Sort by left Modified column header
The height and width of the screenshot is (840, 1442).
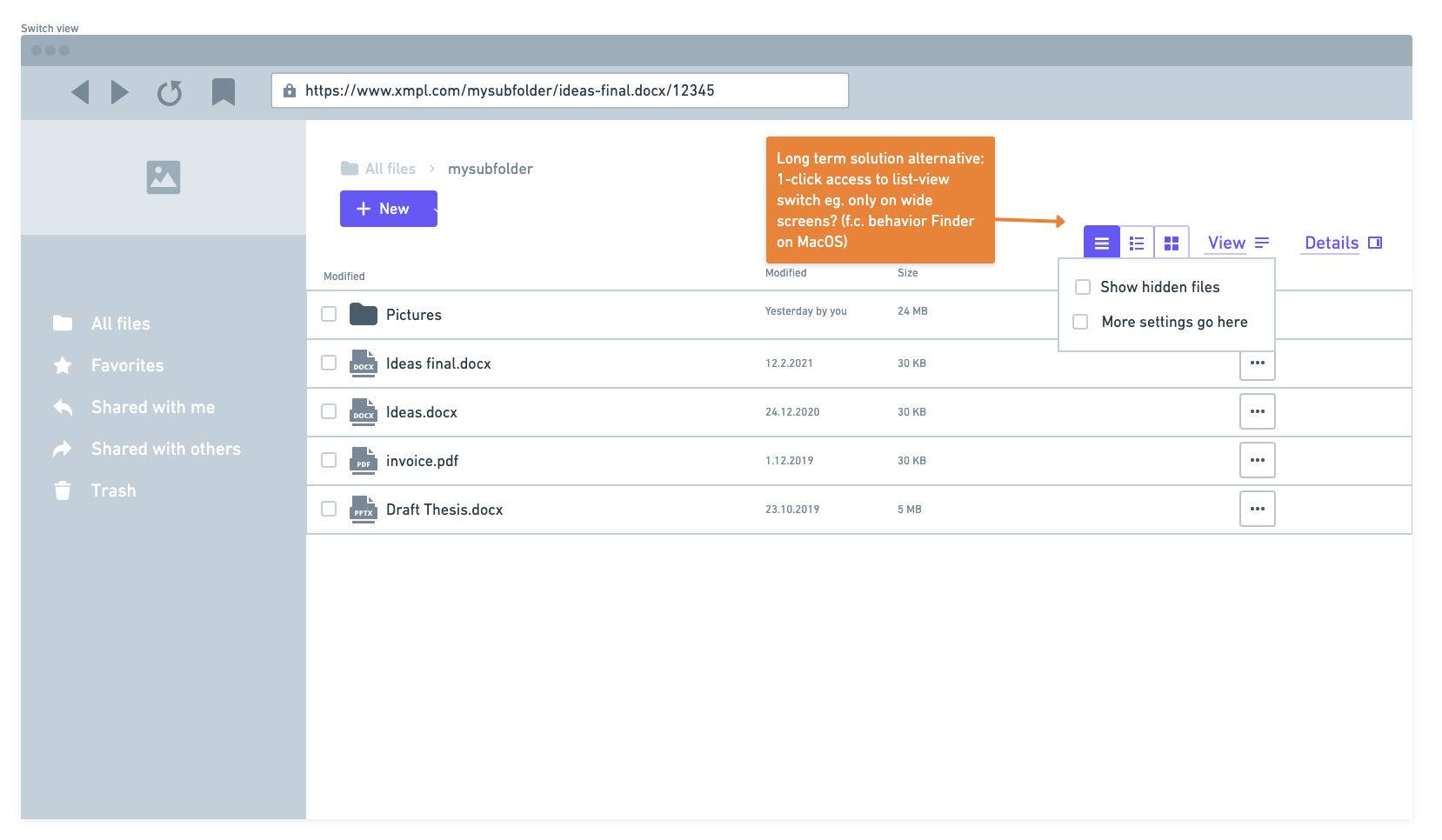pyautogui.click(x=344, y=277)
